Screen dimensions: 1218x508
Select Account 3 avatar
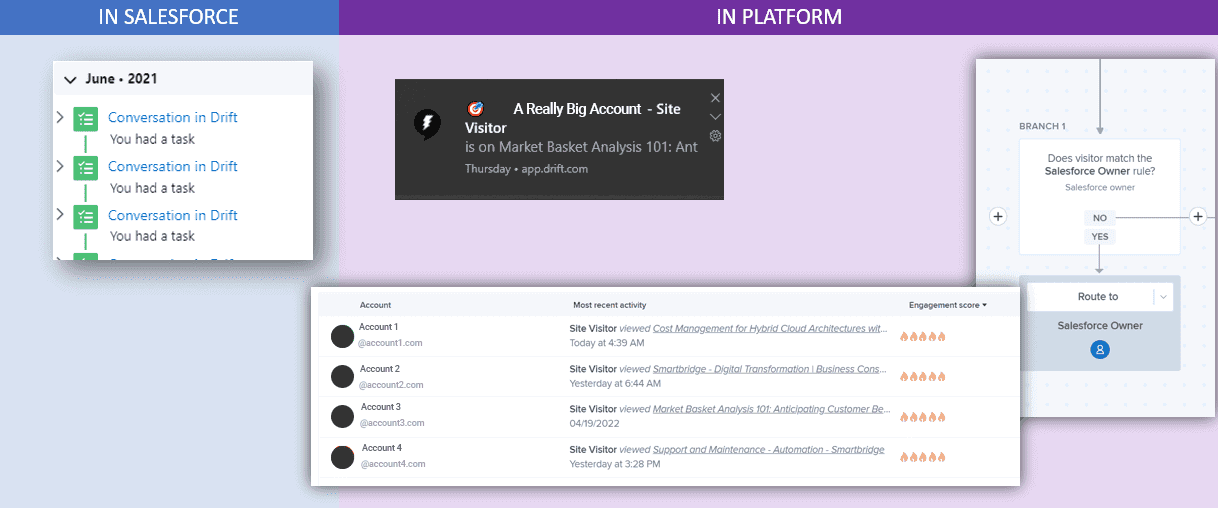(343, 416)
